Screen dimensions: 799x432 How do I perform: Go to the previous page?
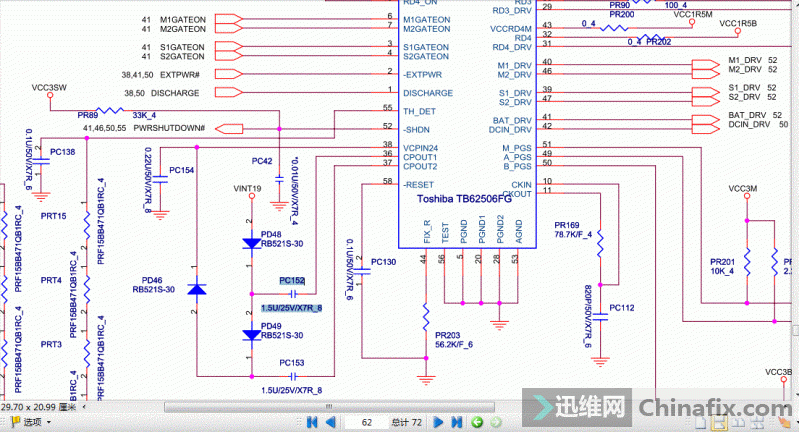point(330,422)
